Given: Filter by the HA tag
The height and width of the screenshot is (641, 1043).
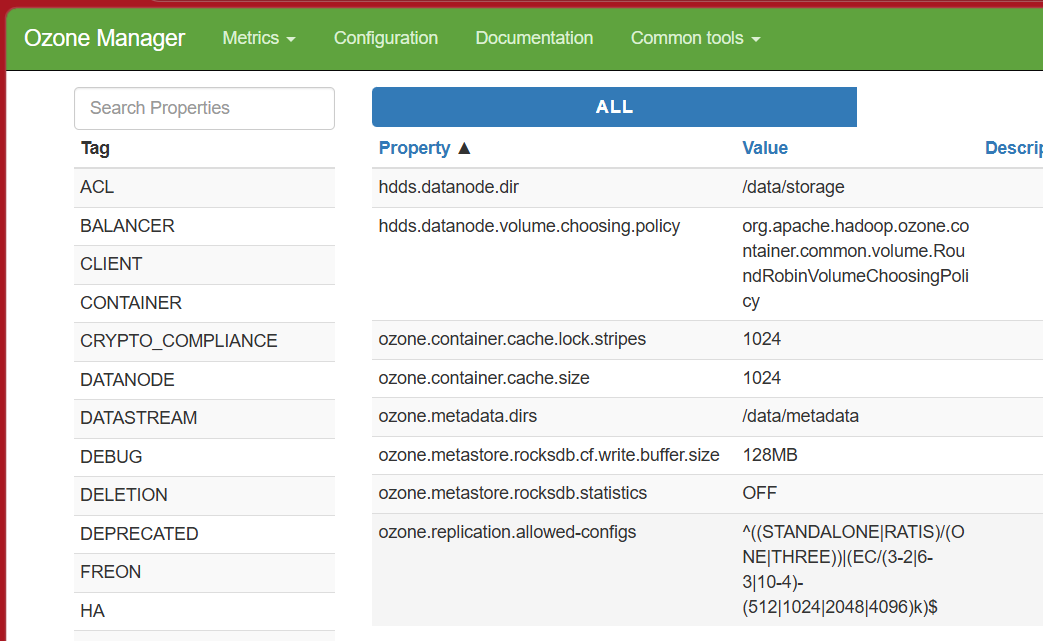Looking at the screenshot, I should 204,611.
